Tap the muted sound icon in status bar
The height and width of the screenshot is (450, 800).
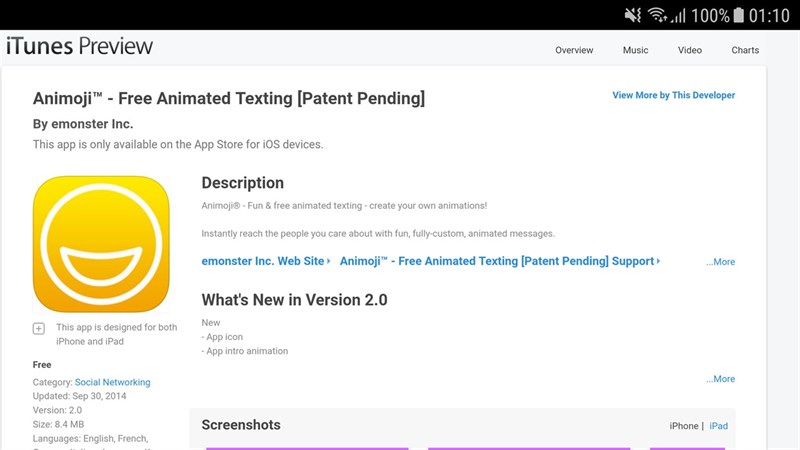[x=632, y=15]
